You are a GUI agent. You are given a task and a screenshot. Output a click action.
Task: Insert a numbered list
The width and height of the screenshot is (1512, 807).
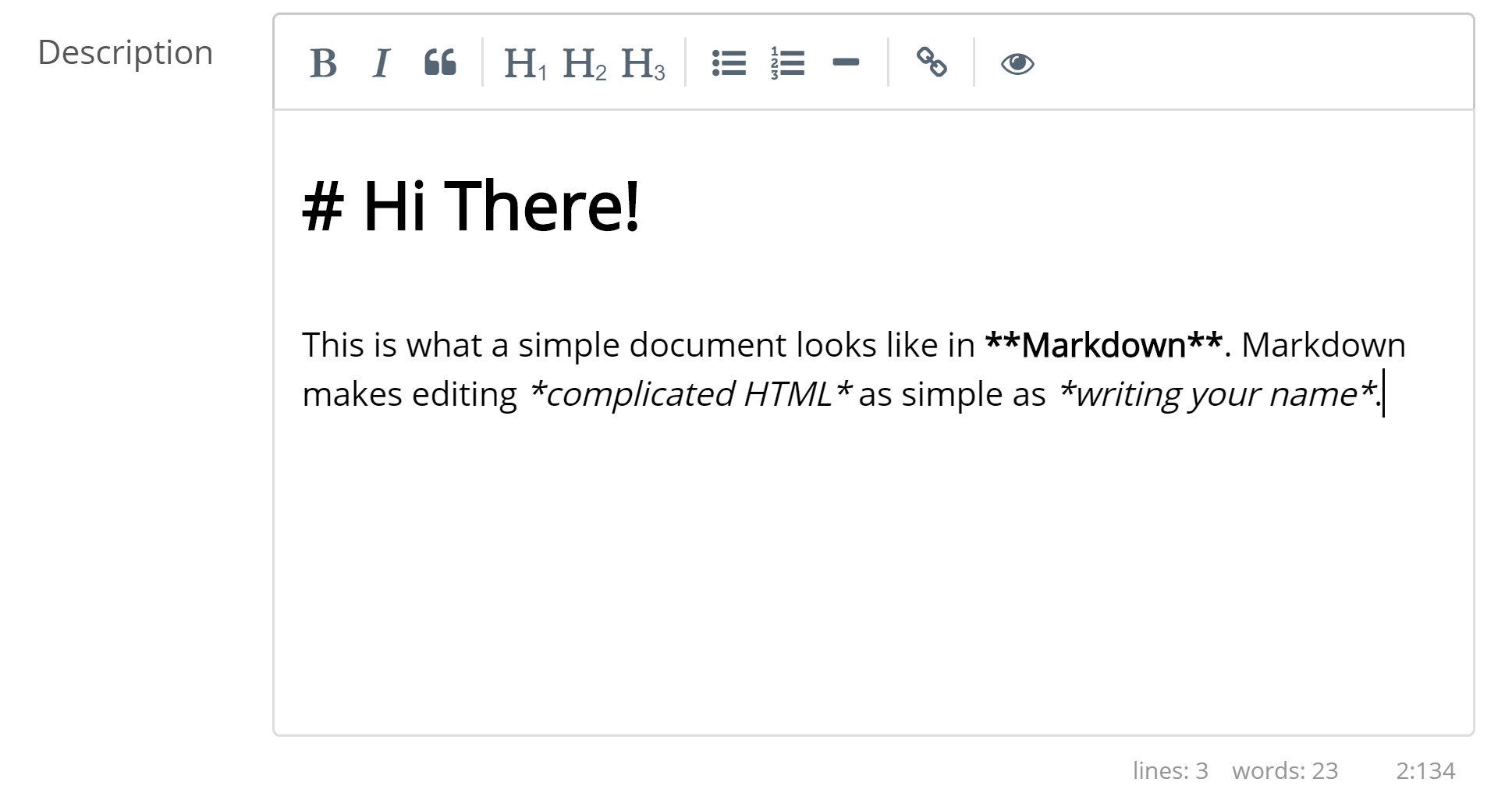(x=787, y=63)
